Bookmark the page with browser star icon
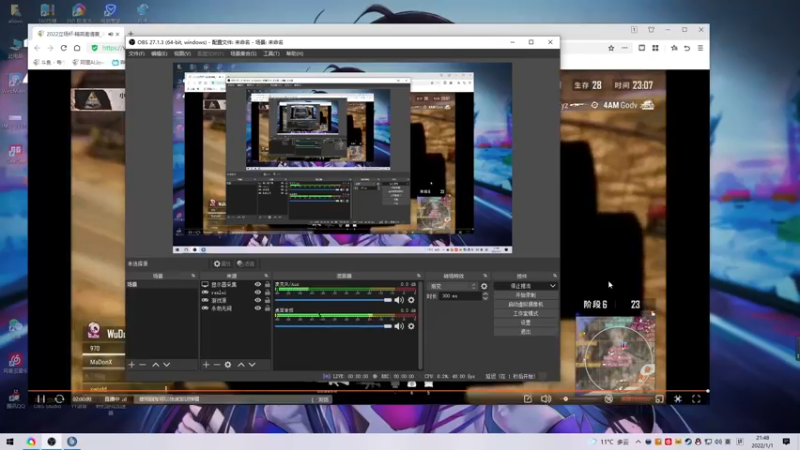This screenshot has width=800, height=450. click(611, 48)
